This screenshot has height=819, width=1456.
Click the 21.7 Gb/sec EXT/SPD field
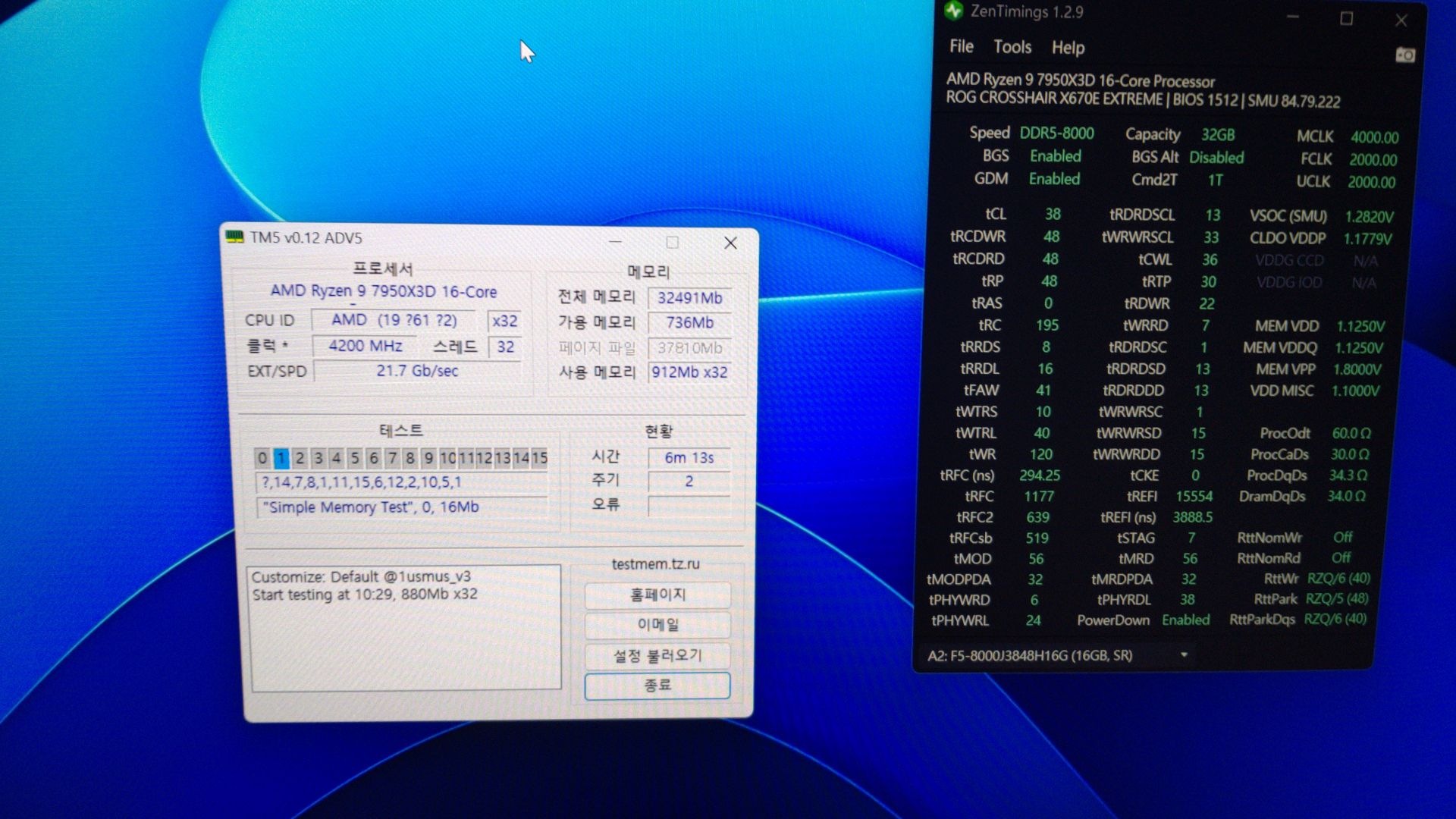point(417,371)
